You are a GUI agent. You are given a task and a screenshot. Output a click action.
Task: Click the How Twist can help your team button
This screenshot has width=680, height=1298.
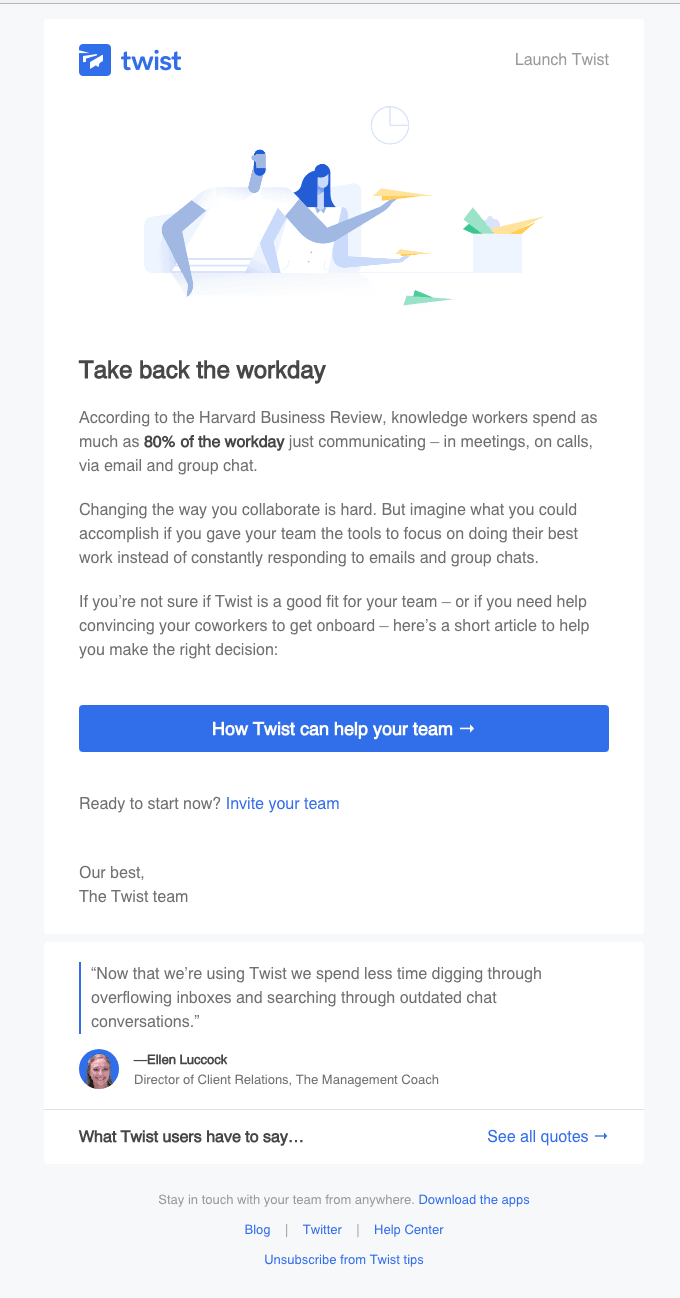tap(344, 729)
